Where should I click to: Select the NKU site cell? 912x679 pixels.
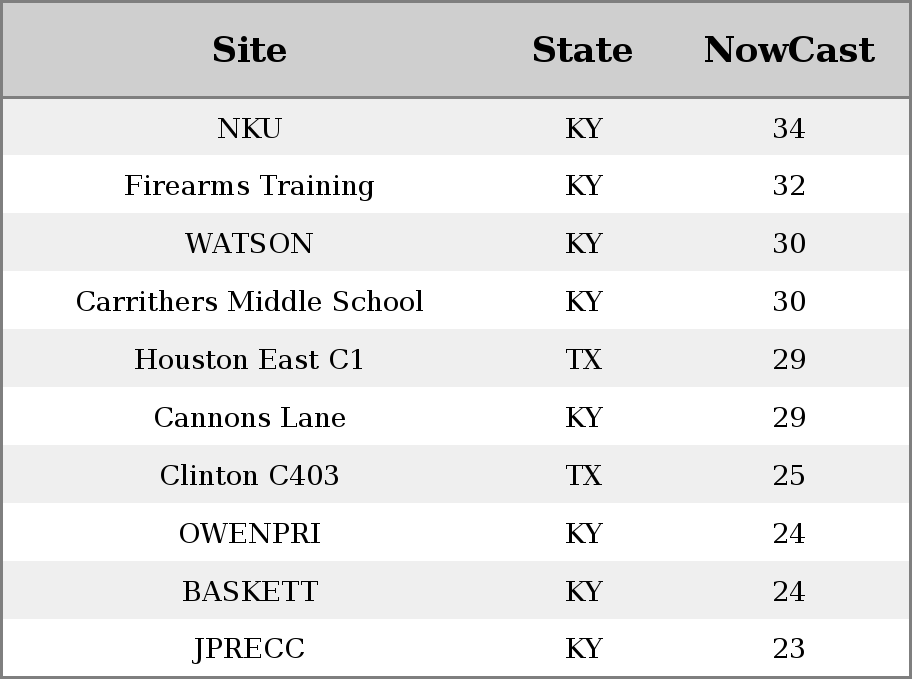249,129
